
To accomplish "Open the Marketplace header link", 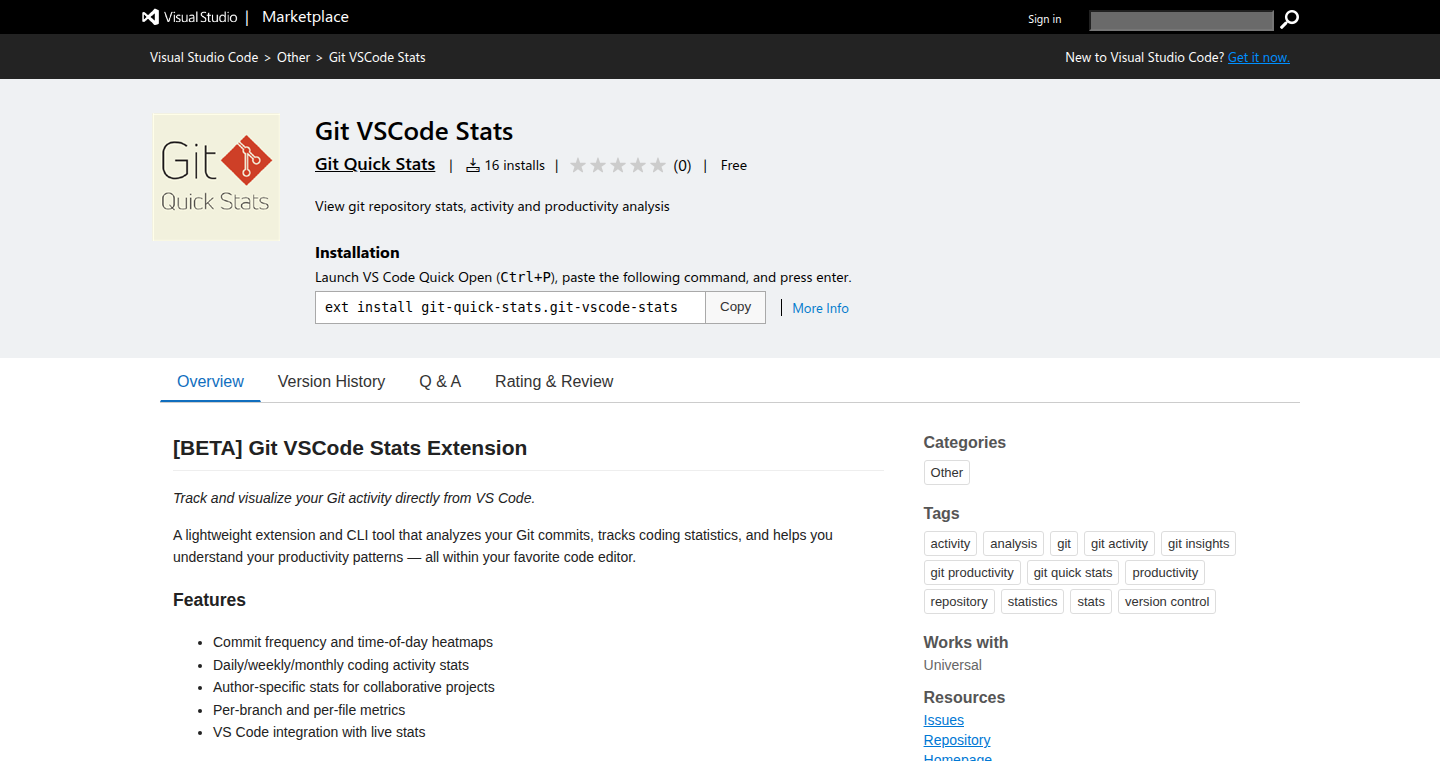I will [305, 17].
